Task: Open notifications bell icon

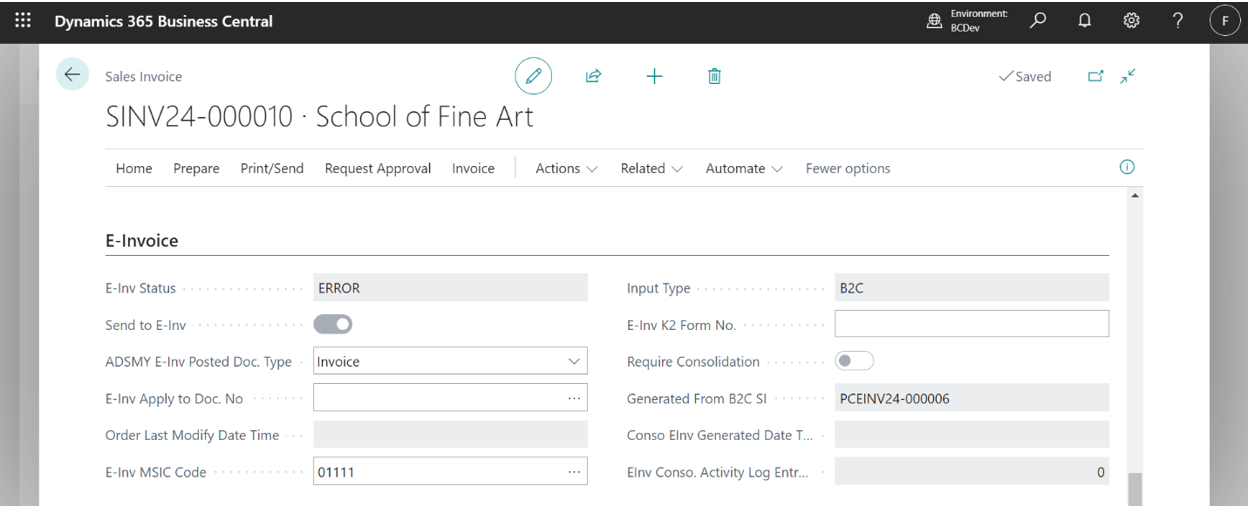Action: (1085, 20)
